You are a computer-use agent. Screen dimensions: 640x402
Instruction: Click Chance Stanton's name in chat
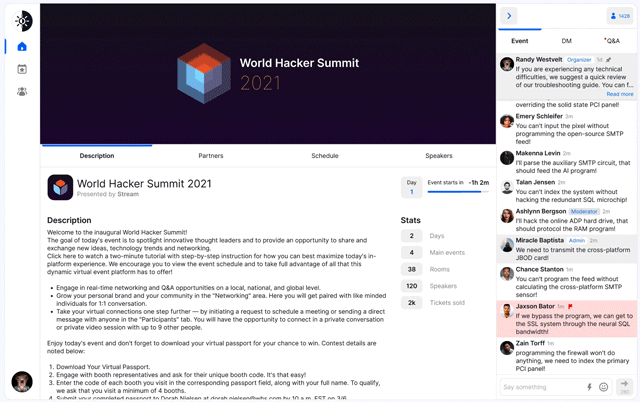pos(539,269)
